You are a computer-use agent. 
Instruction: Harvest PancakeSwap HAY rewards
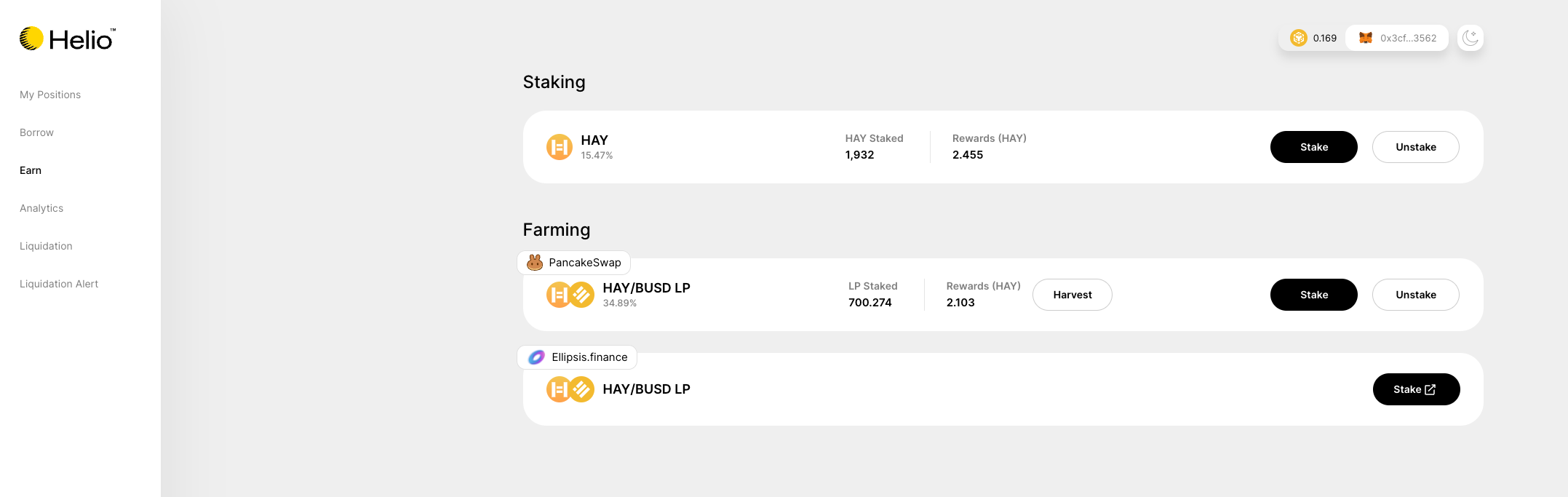[x=1072, y=295]
